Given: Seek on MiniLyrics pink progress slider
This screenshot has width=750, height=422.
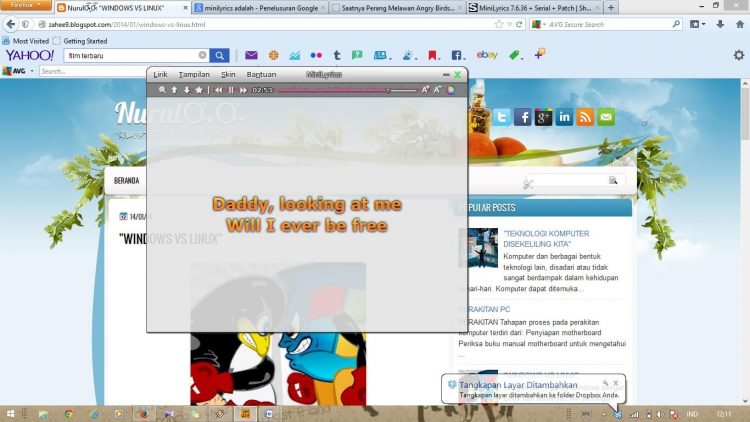Looking at the screenshot, I should [347, 90].
